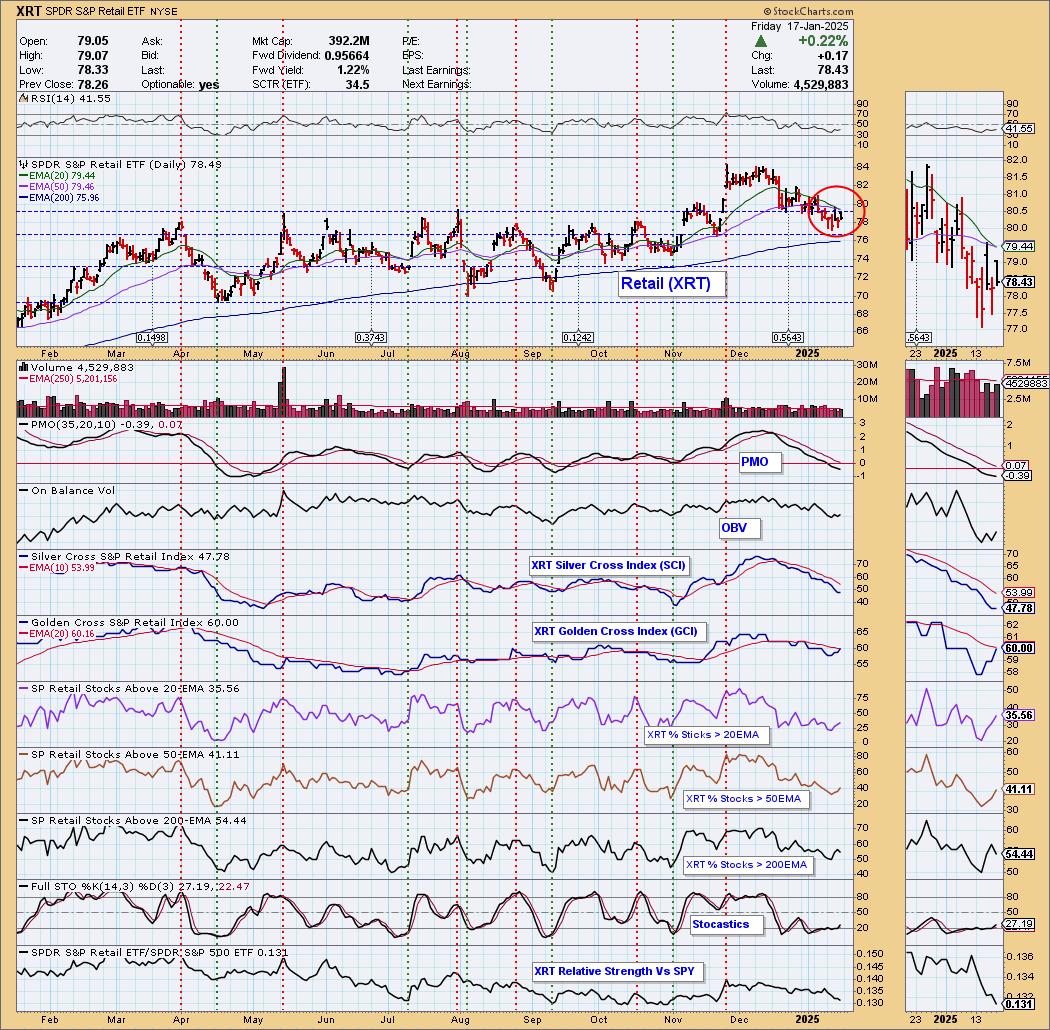
Task: Click the Optionable 'yes' value
Action: [209, 84]
